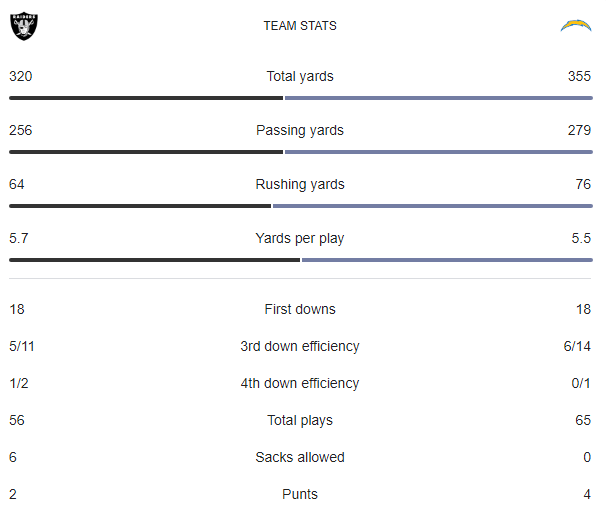Select the TEAM STATS heading
Viewport: 606px width, 506px height.
coord(300,26)
